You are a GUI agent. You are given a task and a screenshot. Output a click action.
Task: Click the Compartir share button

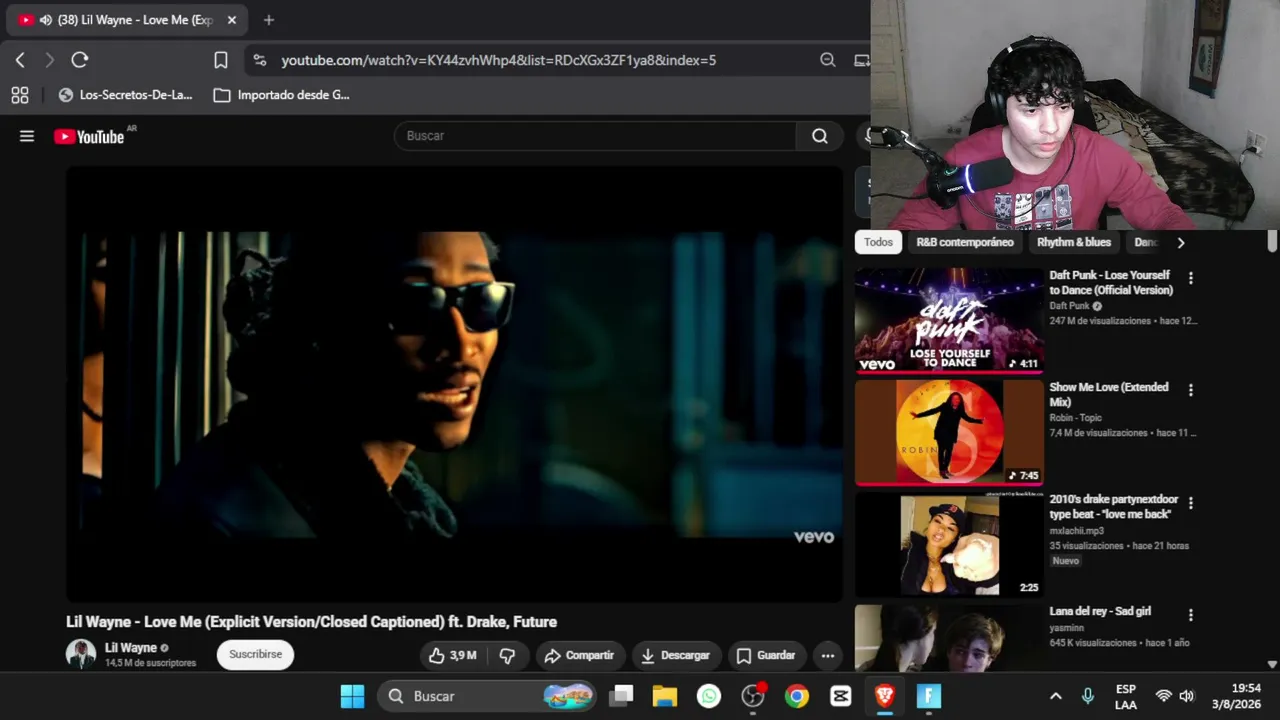[579, 656]
